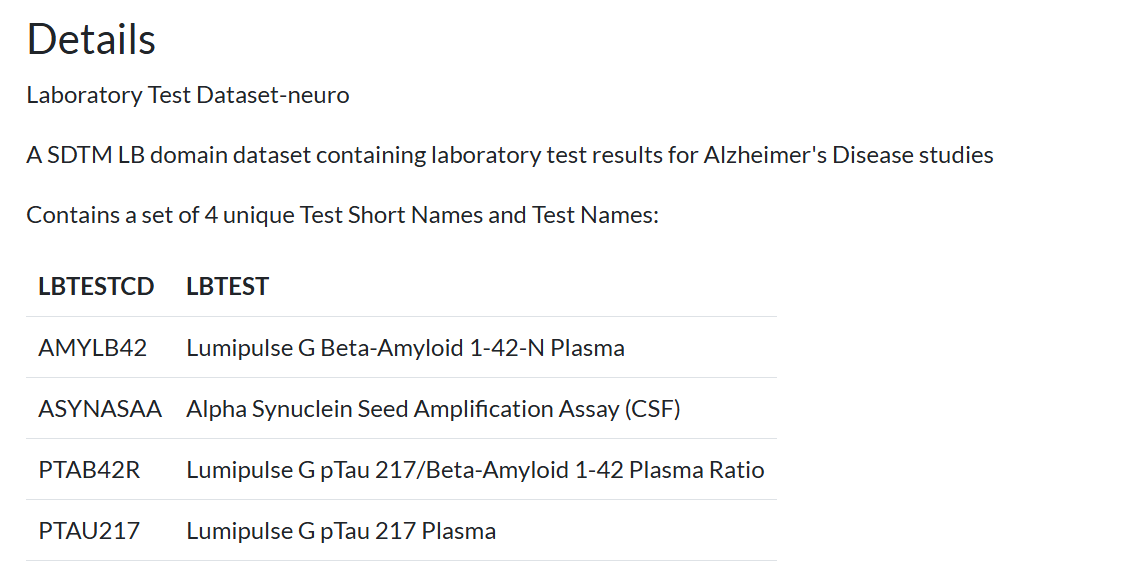This screenshot has height=576, width=1126.
Task: Select the PTAB42R test code cell
Action: tap(89, 470)
